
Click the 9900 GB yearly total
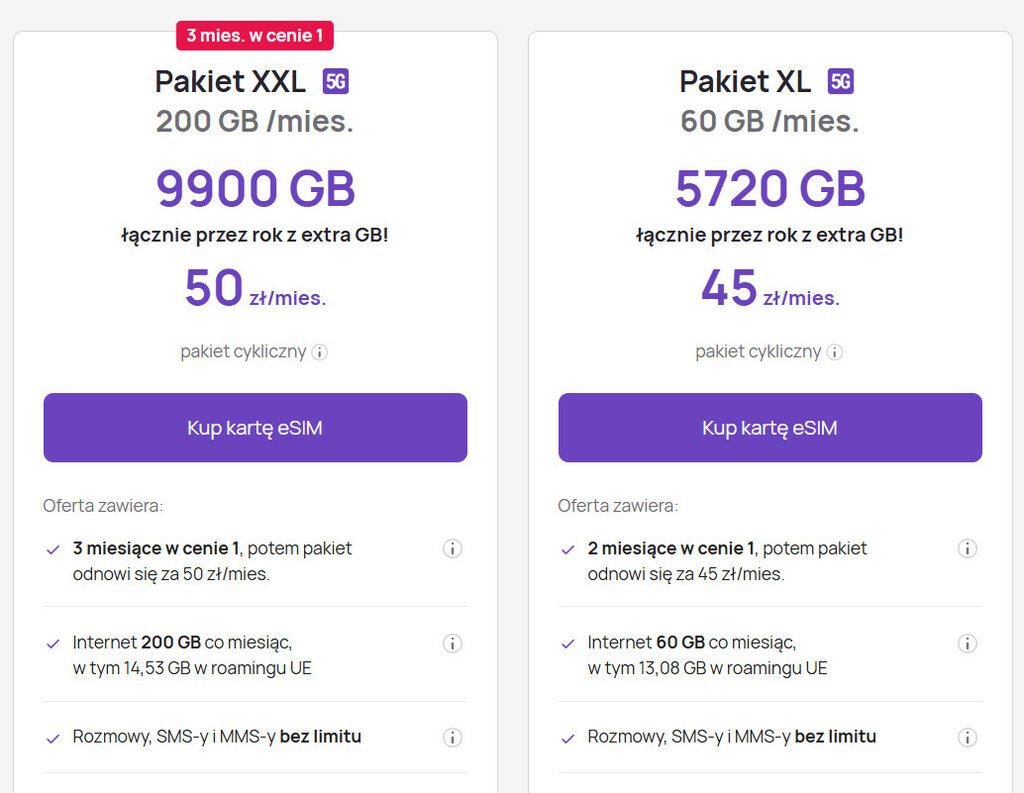point(255,188)
